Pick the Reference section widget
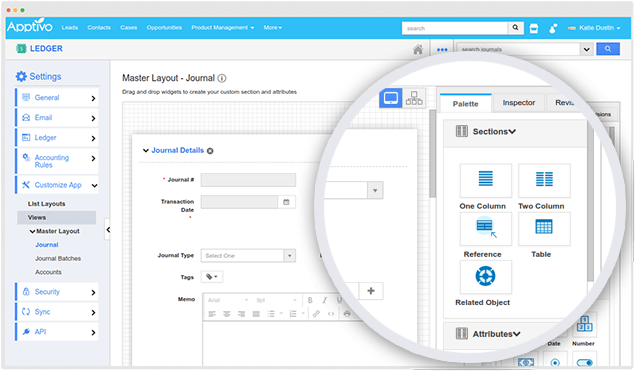Viewport: 635px width, 371px height. (x=486, y=229)
